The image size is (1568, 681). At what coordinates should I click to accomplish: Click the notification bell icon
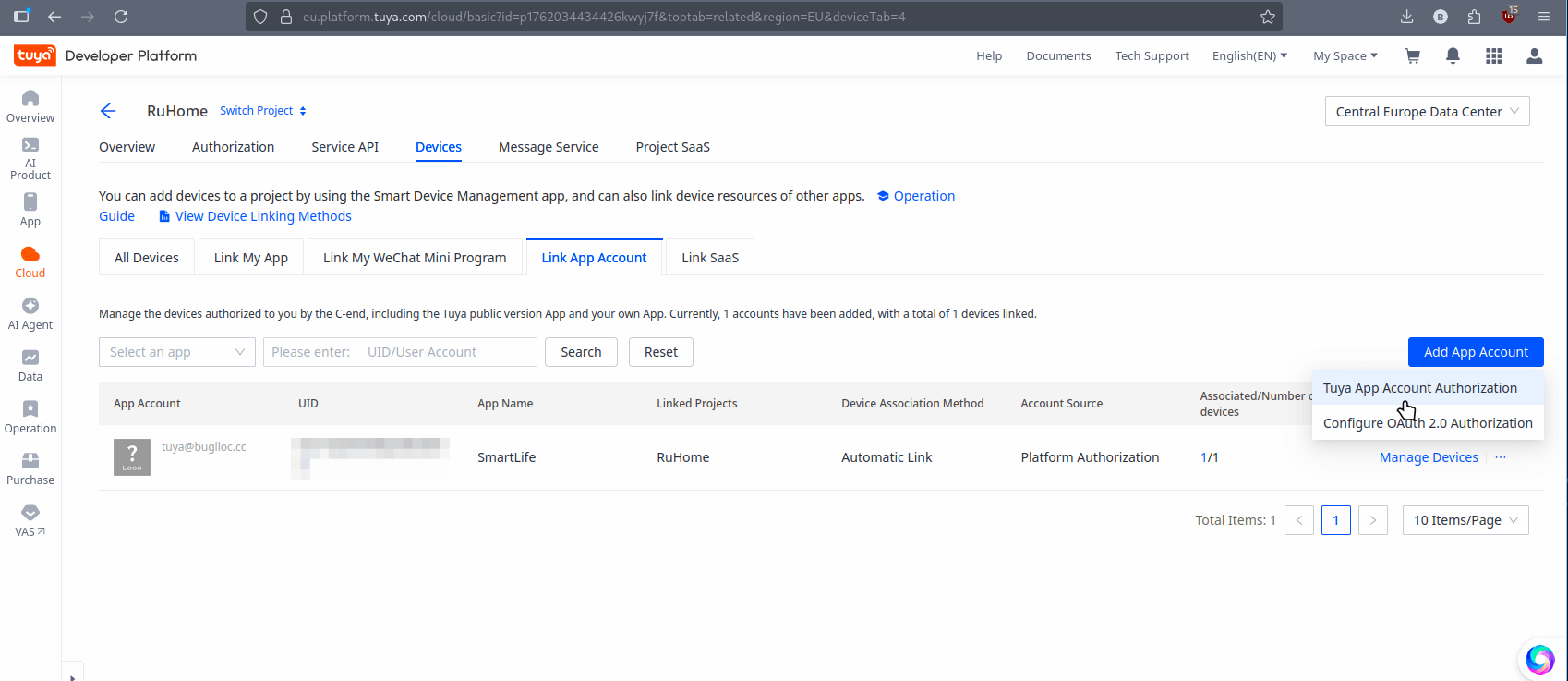1453,56
